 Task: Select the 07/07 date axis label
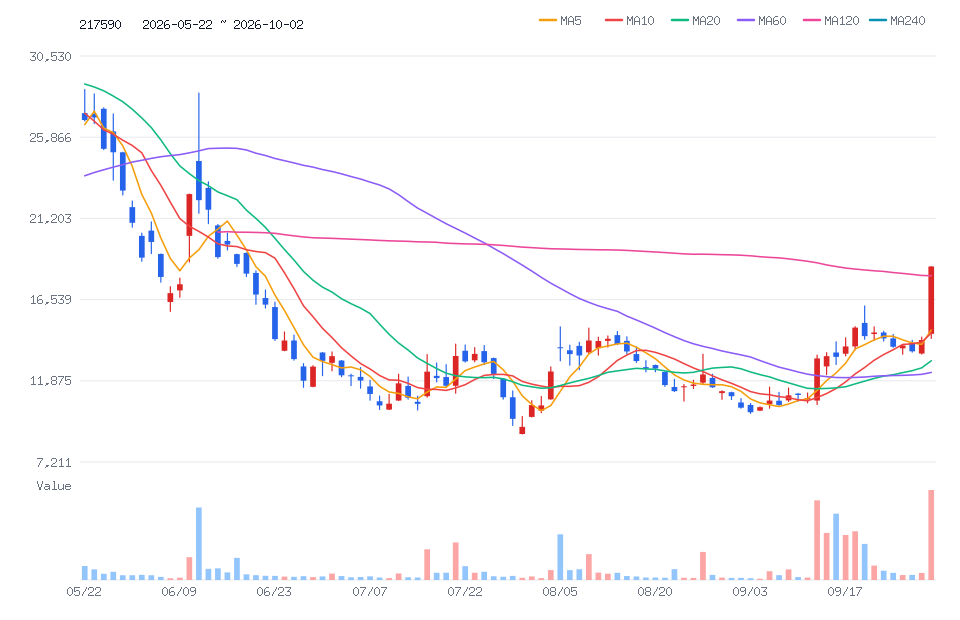369,592
